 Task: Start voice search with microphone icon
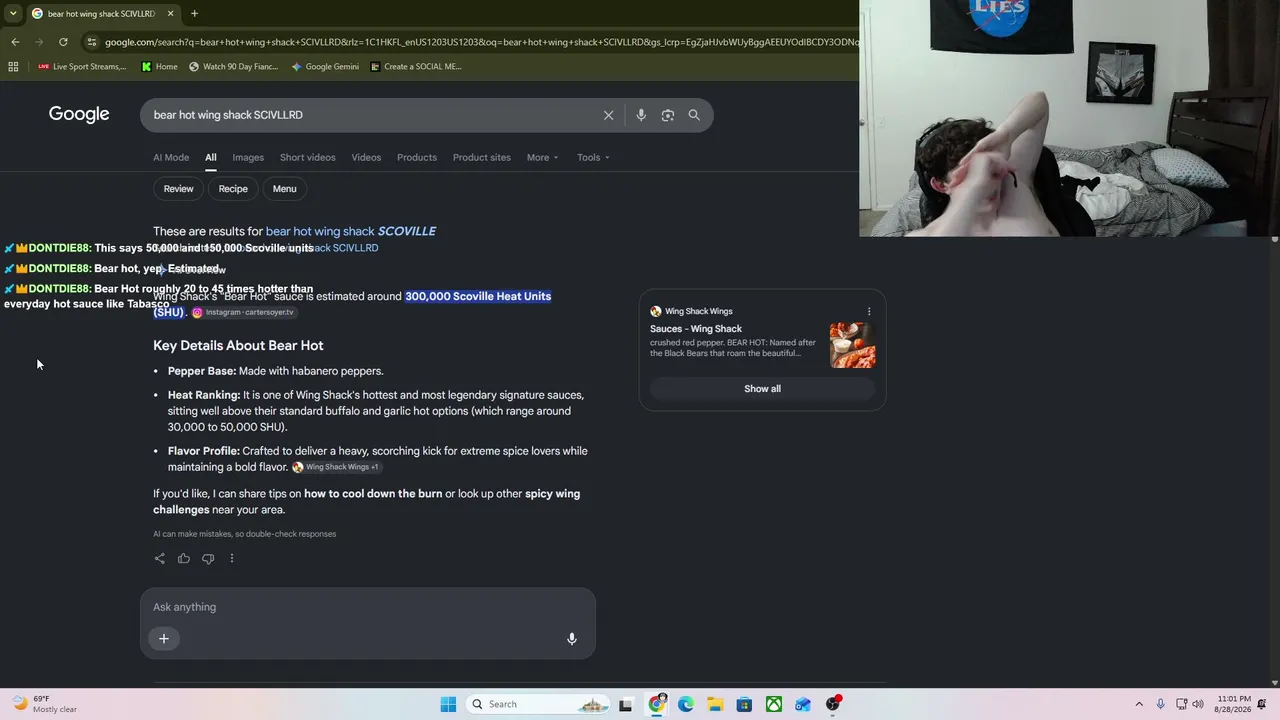pos(641,115)
